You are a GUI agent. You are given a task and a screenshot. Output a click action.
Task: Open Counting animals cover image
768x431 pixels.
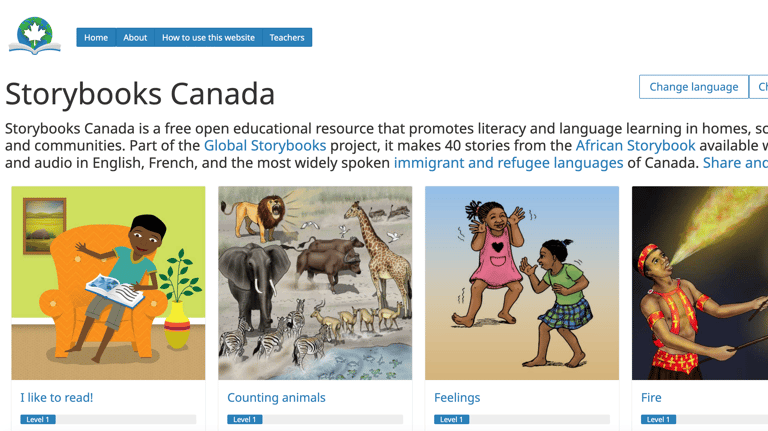tap(315, 283)
